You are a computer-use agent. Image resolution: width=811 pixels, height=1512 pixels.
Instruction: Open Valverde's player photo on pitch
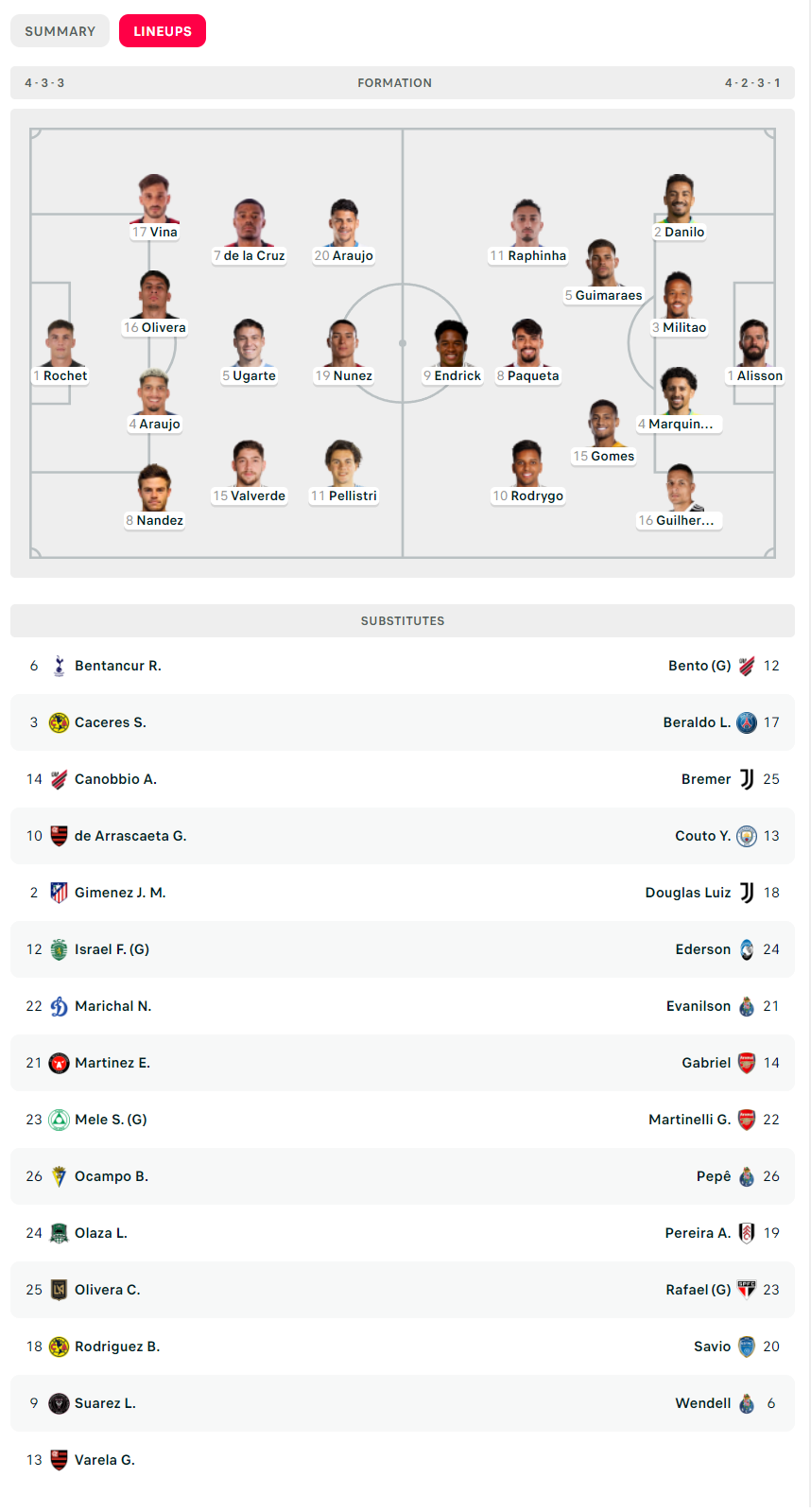click(249, 463)
